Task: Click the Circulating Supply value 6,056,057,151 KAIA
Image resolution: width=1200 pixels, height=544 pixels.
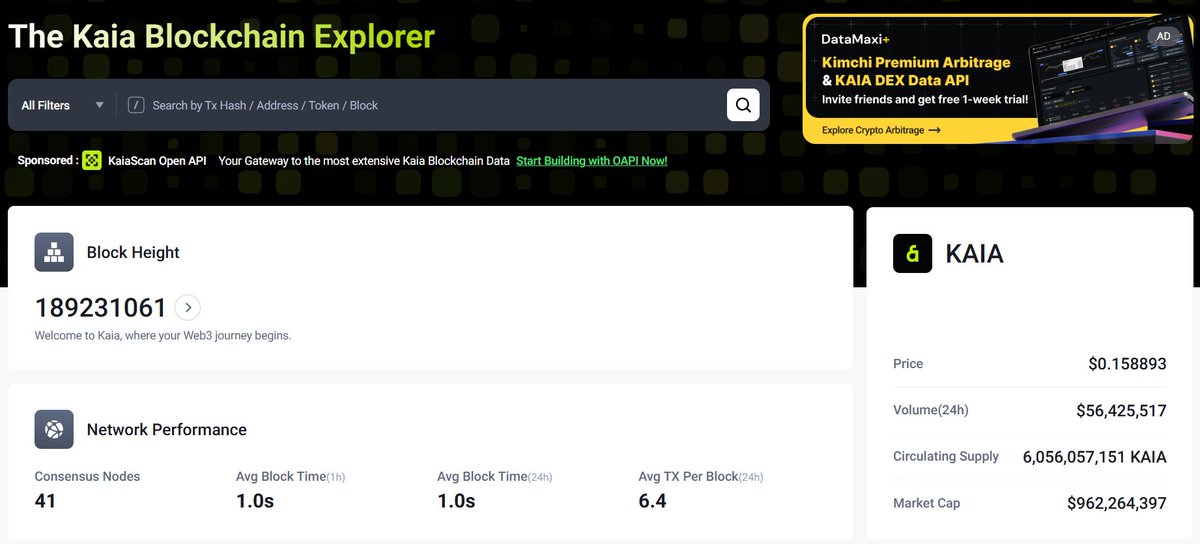Action: [1095, 457]
